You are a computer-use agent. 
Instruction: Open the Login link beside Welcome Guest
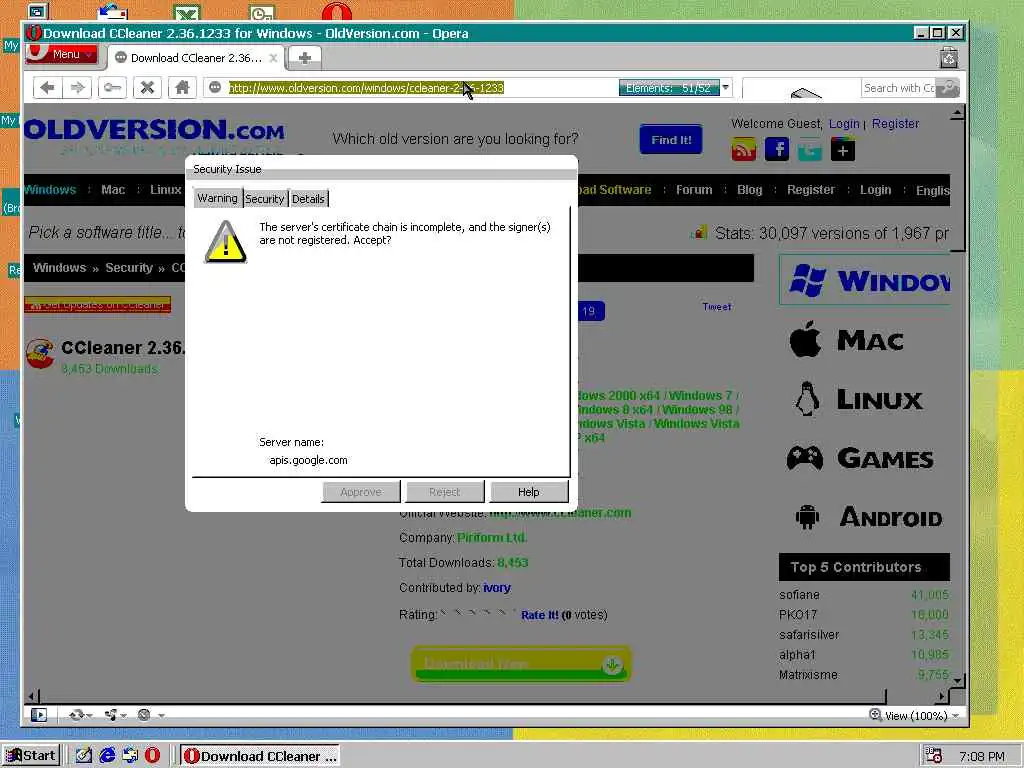(x=844, y=123)
